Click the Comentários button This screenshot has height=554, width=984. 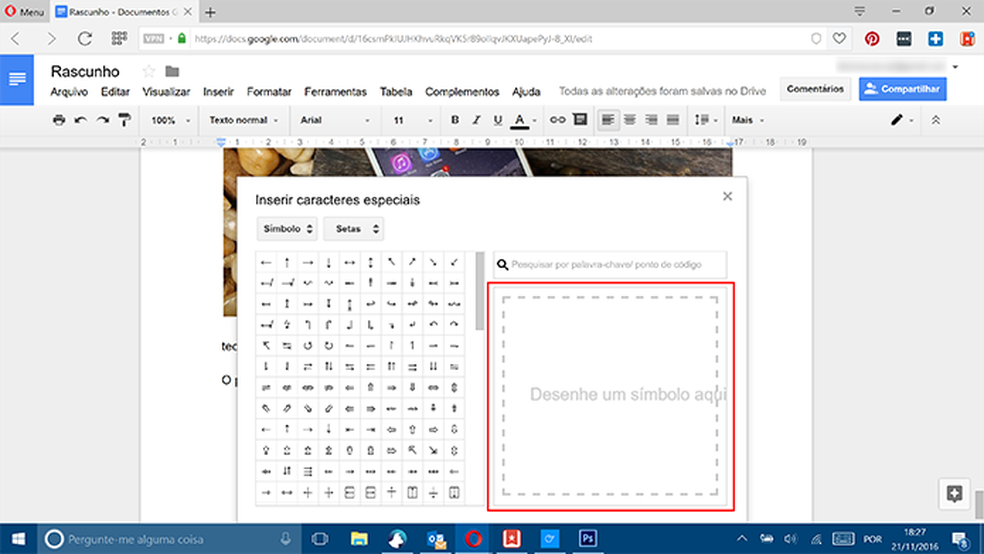(x=815, y=89)
